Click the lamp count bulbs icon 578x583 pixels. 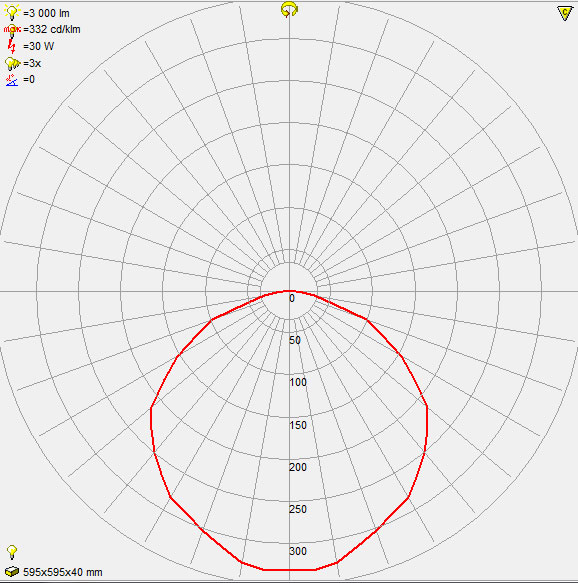pyautogui.click(x=12, y=64)
